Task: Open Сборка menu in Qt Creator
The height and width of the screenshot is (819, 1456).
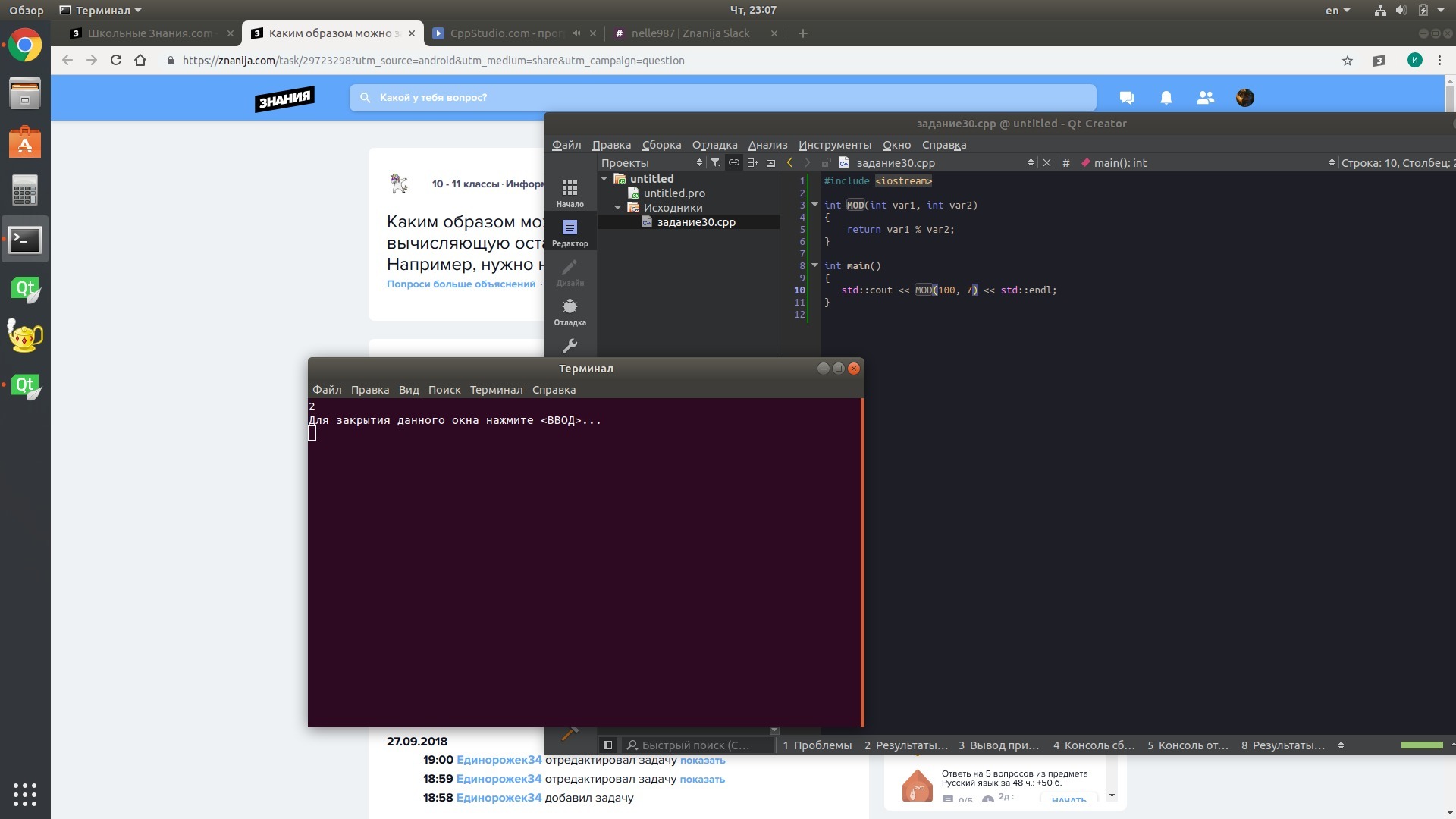Action: [x=661, y=145]
